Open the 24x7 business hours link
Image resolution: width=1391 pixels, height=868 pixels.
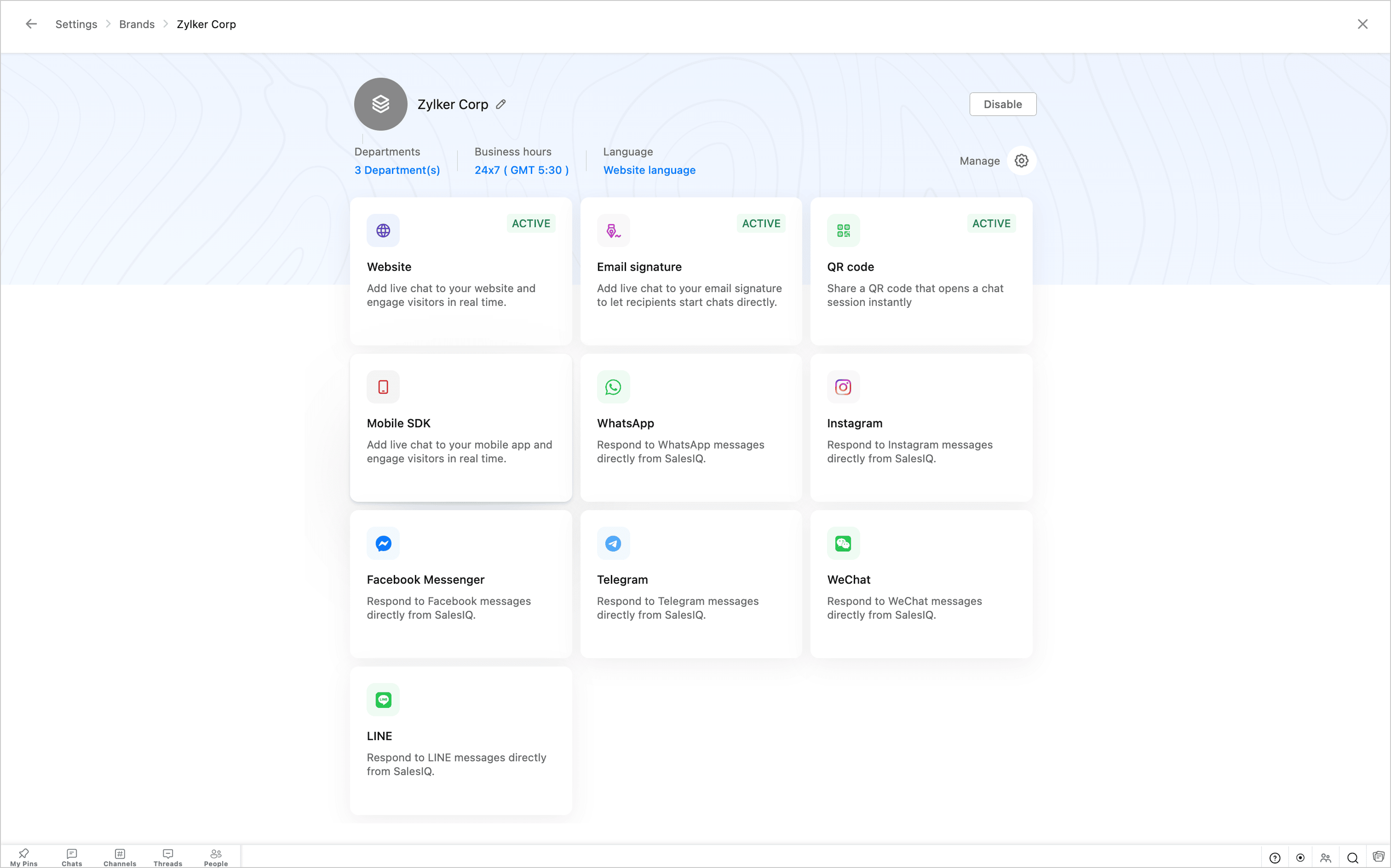pyautogui.click(x=521, y=170)
